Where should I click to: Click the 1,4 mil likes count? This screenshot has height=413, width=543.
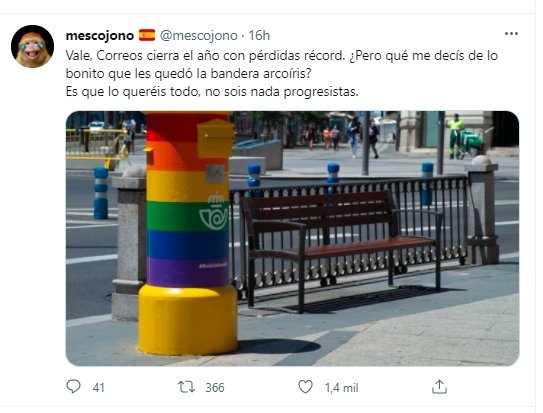point(341,388)
